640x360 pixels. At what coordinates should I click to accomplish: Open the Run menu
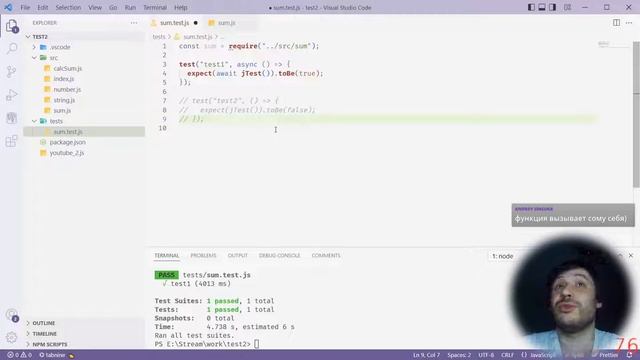point(130,7)
